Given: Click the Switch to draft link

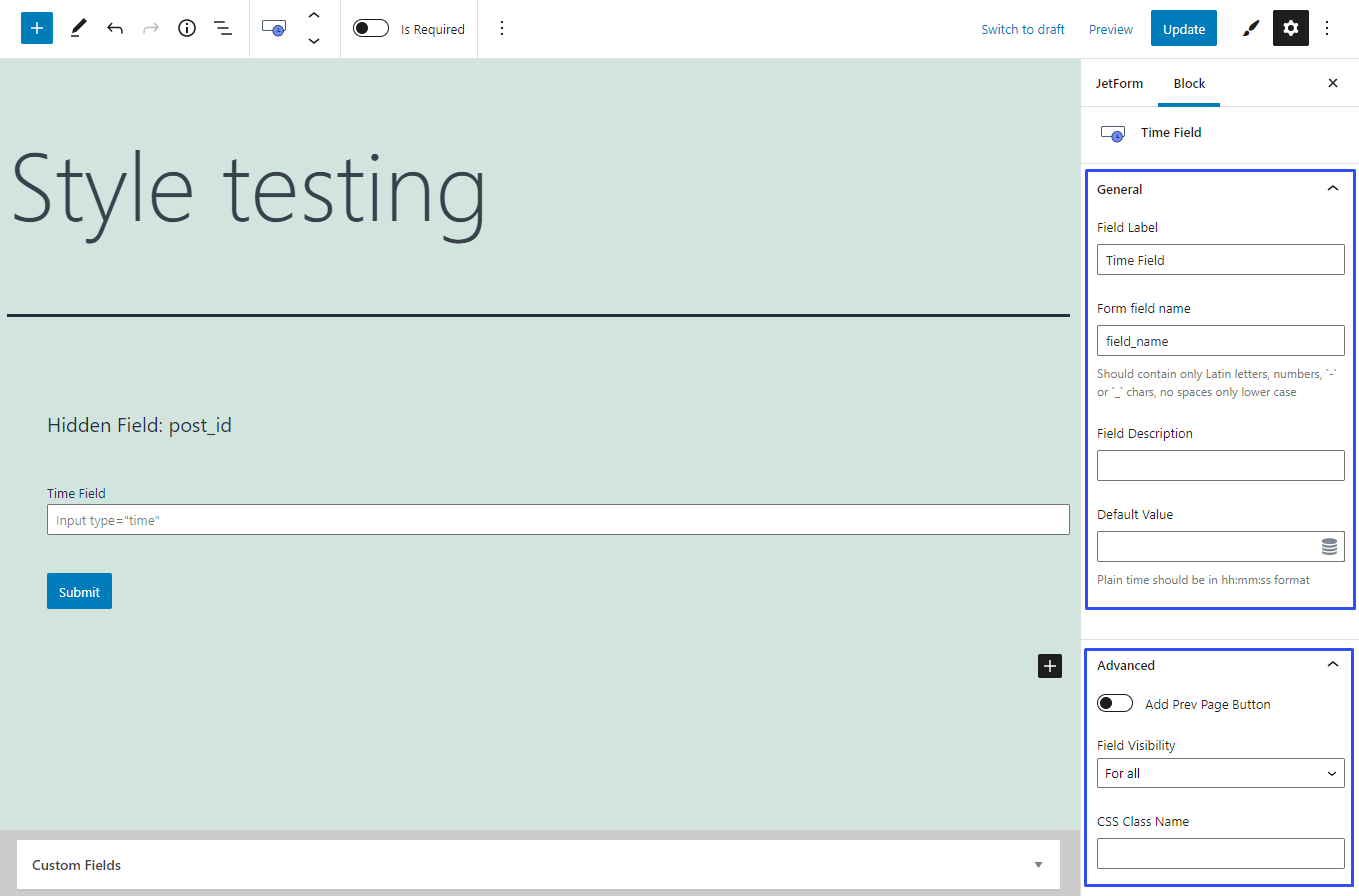Looking at the screenshot, I should tap(1022, 29).
